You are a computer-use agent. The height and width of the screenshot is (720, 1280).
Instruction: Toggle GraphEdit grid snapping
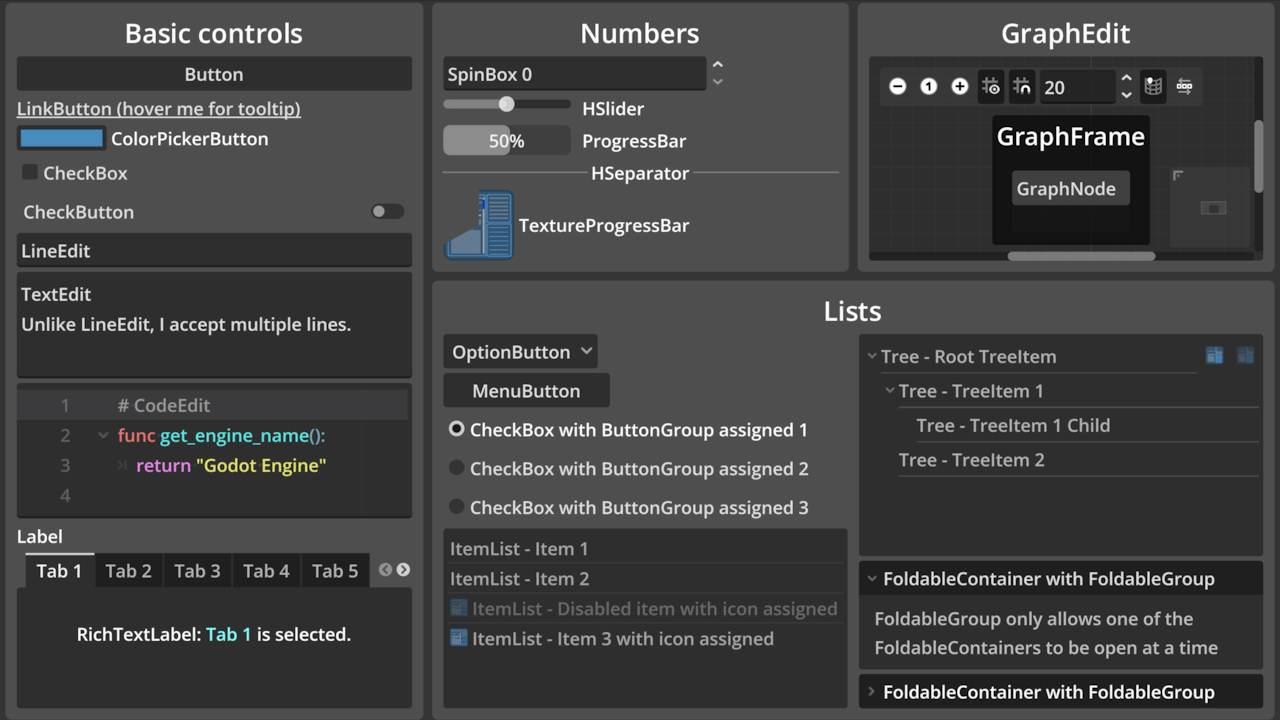[x=1022, y=87]
